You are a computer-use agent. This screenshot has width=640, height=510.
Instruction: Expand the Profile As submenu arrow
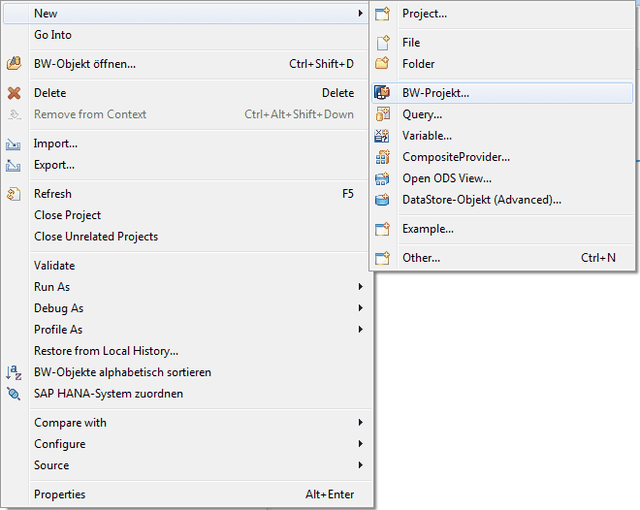click(360, 329)
